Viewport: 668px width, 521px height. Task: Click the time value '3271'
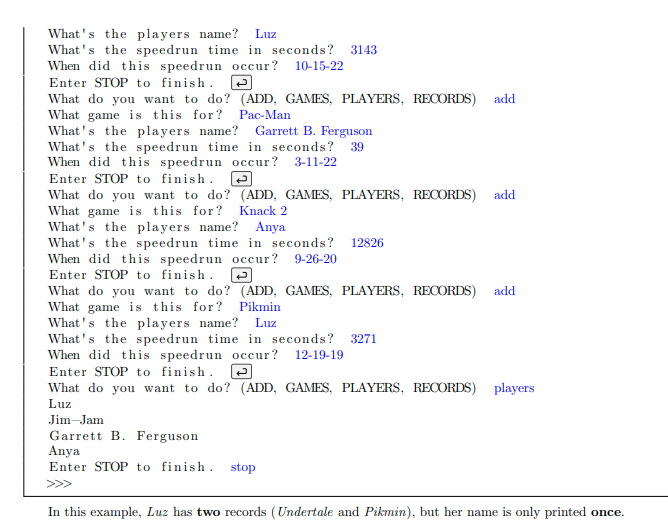(363, 339)
